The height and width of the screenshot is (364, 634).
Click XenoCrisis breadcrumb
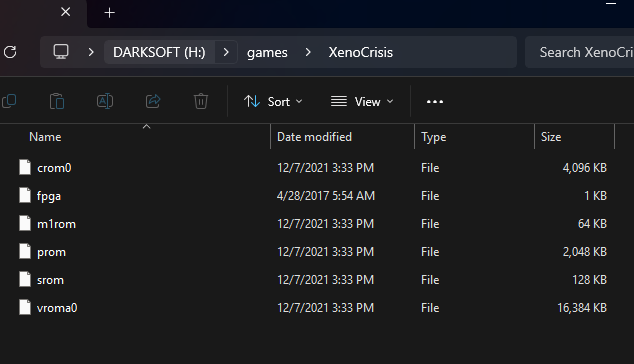tap(361, 52)
